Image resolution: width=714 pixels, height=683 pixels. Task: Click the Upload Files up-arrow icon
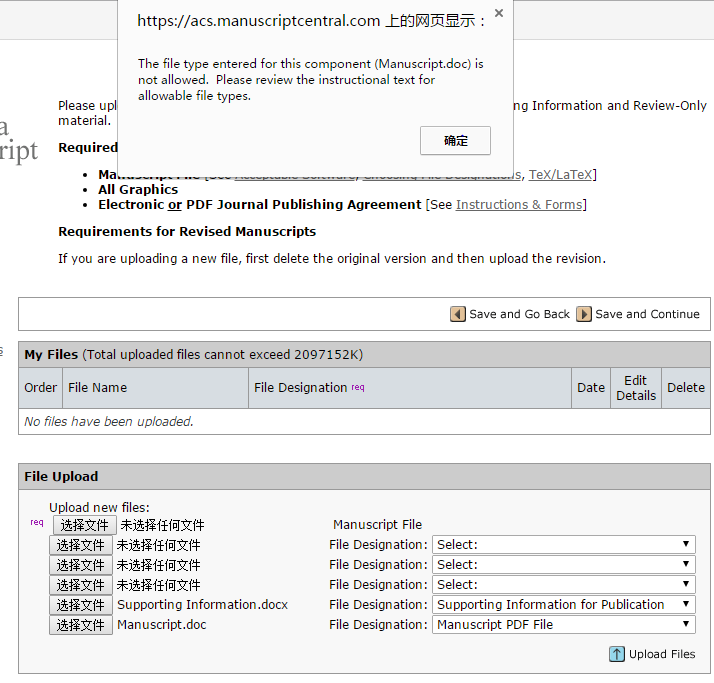click(617, 654)
